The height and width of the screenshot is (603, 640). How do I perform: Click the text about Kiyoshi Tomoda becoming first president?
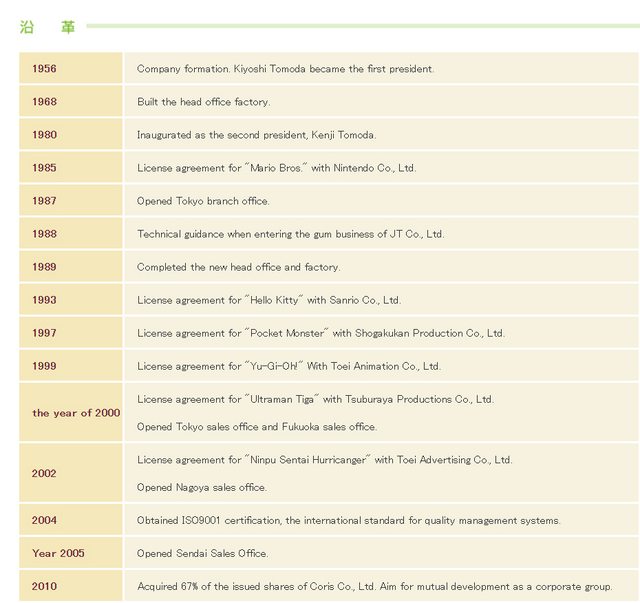click(x=285, y=69)
